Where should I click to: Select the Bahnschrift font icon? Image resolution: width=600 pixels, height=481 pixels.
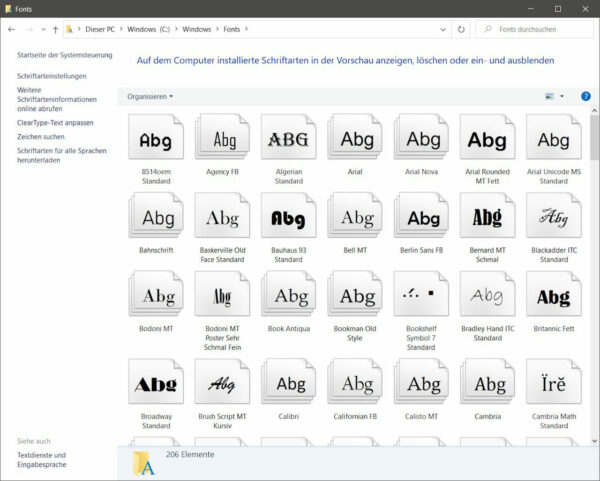coord(156,215)
